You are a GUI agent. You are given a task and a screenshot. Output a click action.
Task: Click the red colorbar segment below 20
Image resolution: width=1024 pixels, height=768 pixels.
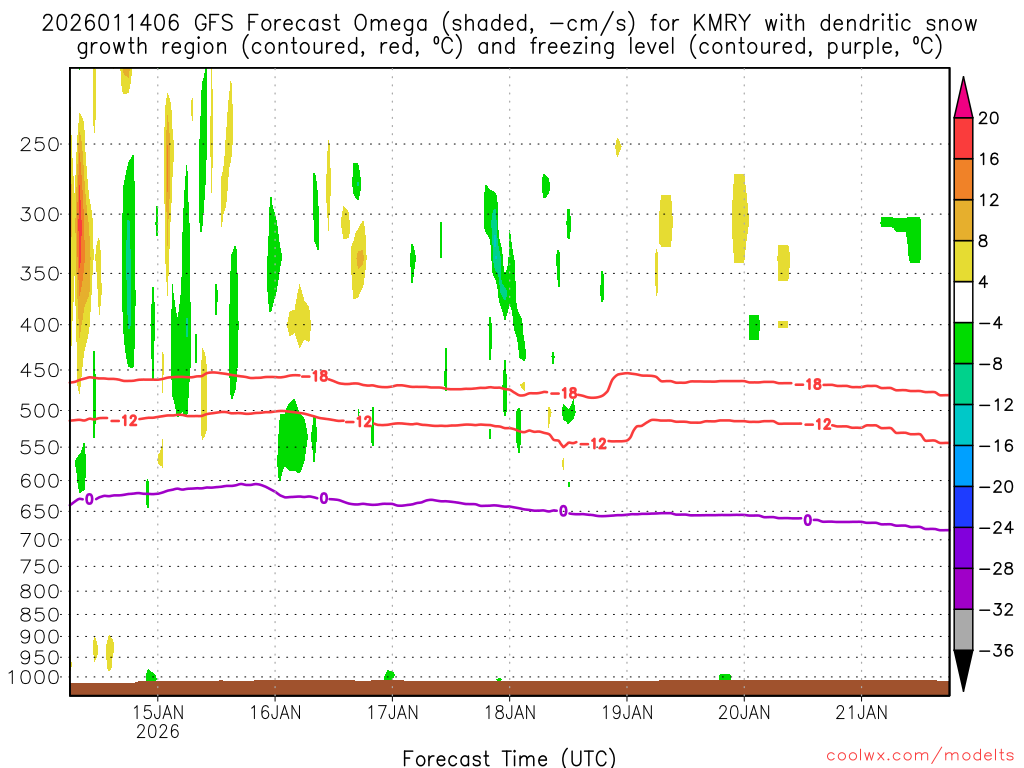click(x=963, y=138)
